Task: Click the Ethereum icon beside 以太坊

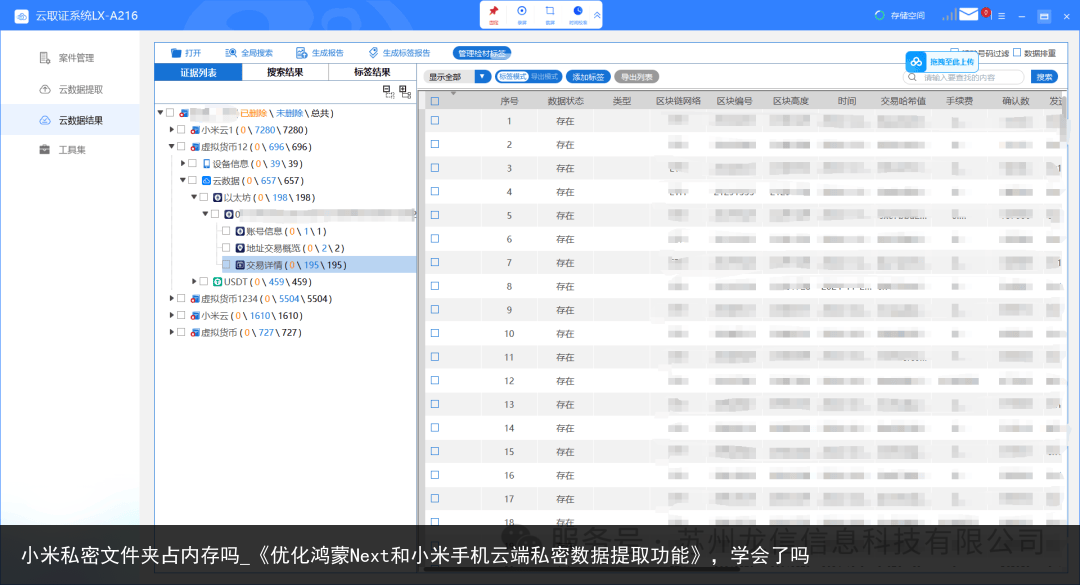Action: coord(217,198)
